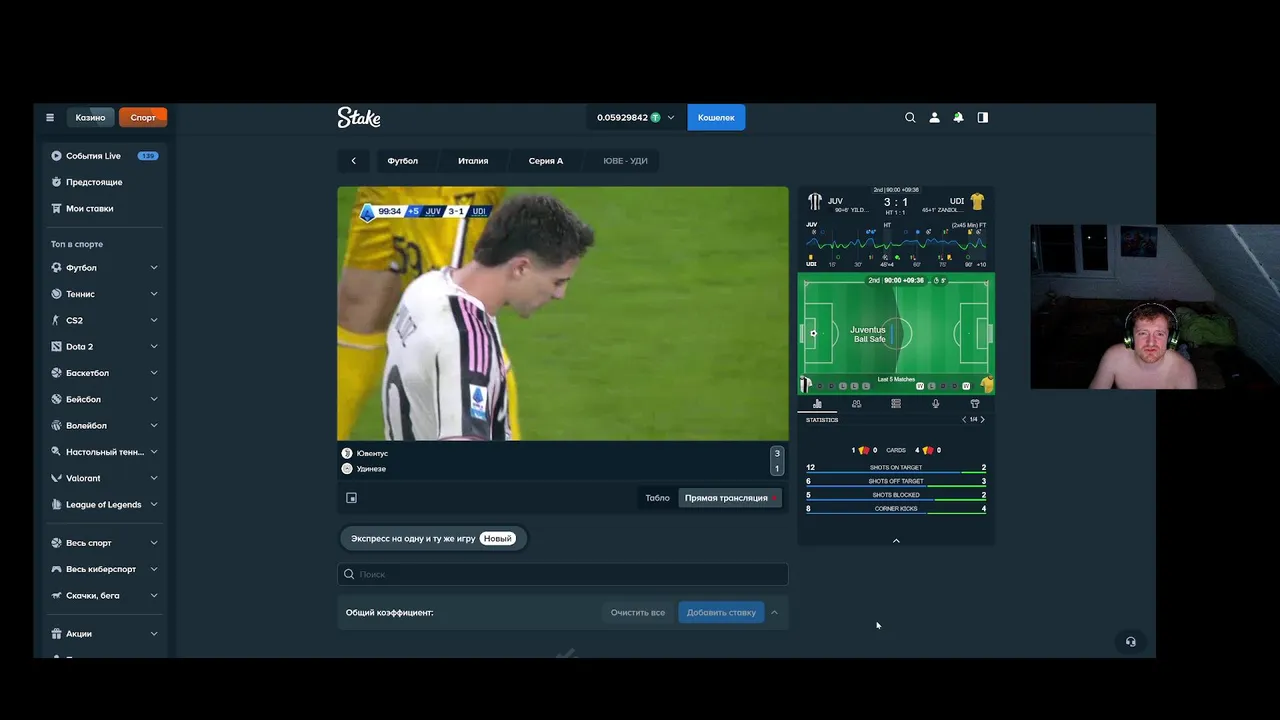Open the statistics bar chart tab in match widget
Image resolution: width=1280 pixels, height=720 pixels.
tap(817, 404)
